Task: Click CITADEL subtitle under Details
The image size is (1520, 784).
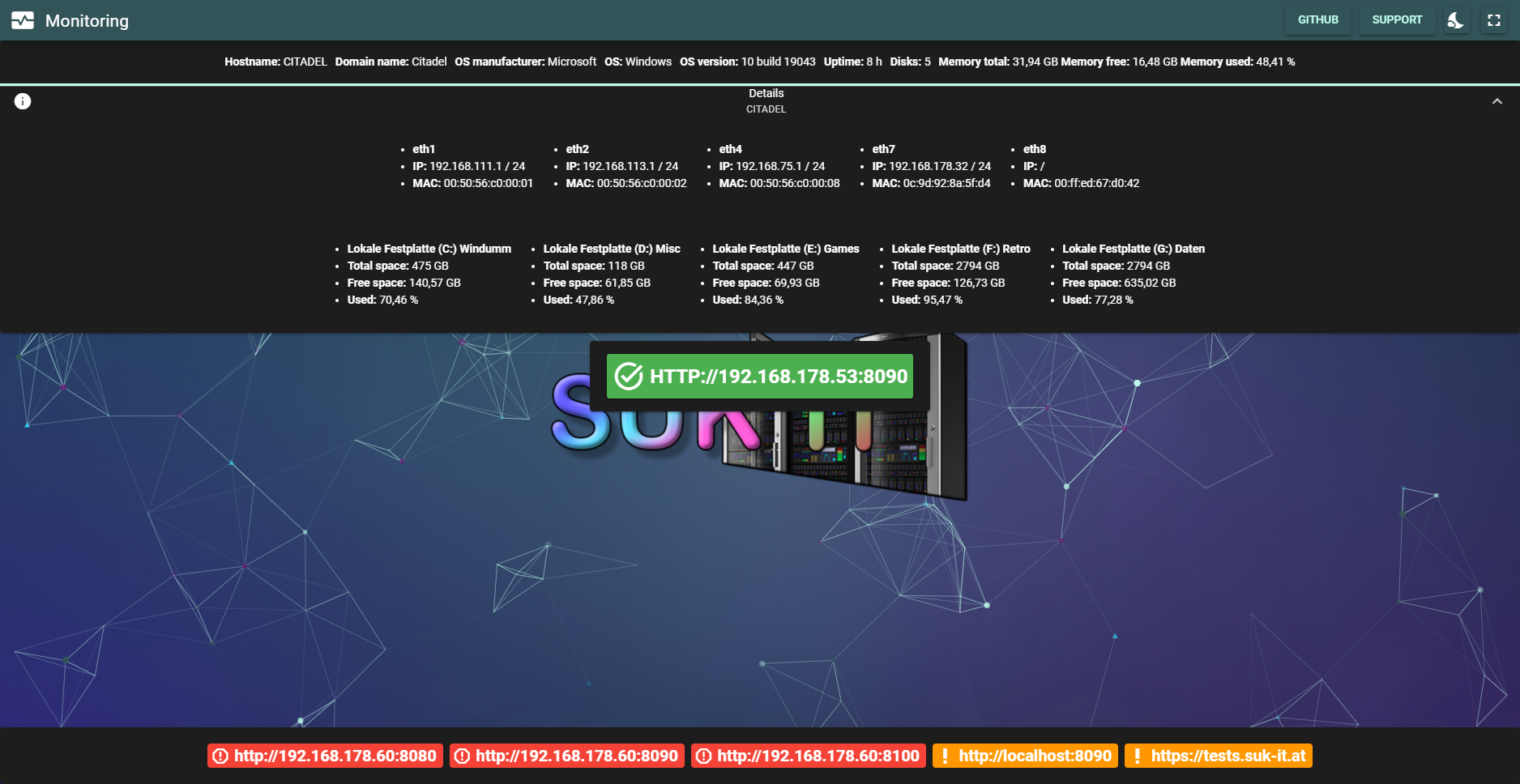Action: 766,109
